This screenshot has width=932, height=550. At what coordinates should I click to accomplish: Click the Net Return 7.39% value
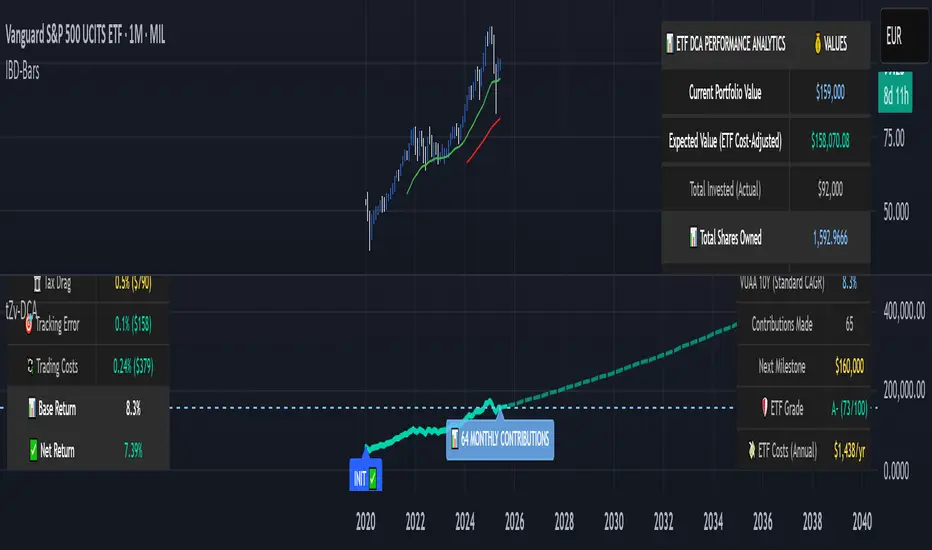tap(133, 451)
